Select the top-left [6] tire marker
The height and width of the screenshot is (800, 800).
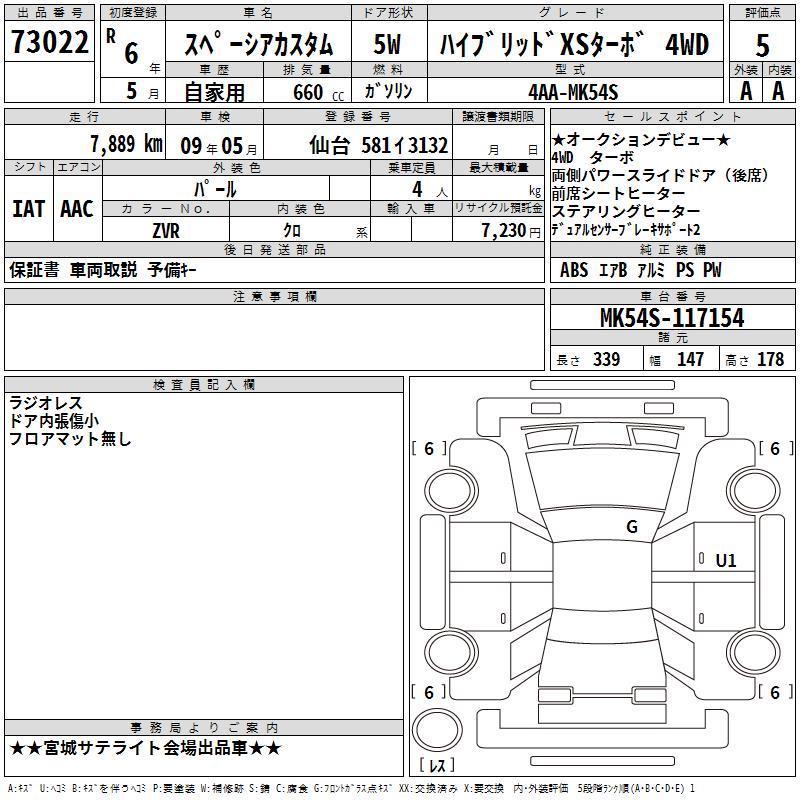coord(429,449)
